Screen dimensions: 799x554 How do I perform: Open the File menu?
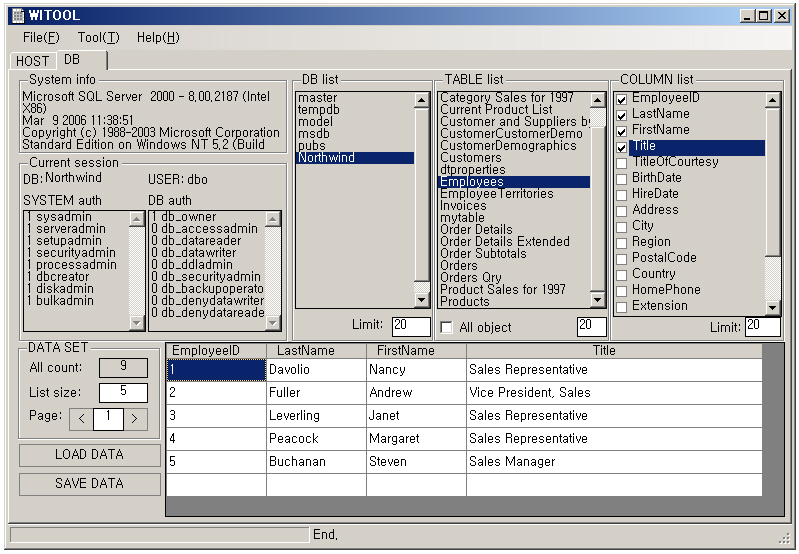pyautogui.click(x=41, y=38)
